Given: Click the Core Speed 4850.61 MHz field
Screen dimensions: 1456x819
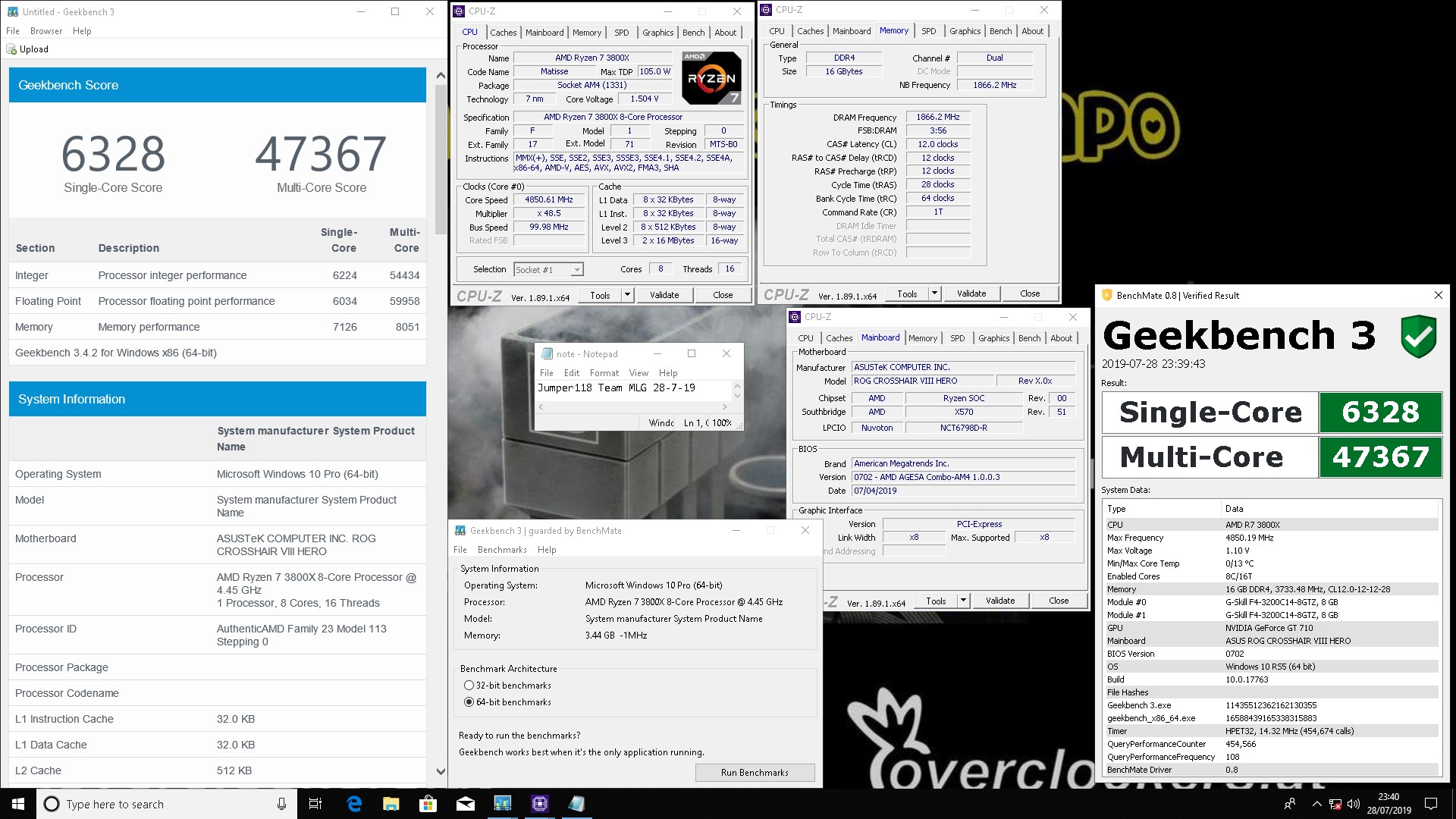Looking at the screenshot, I should point(549,200).
